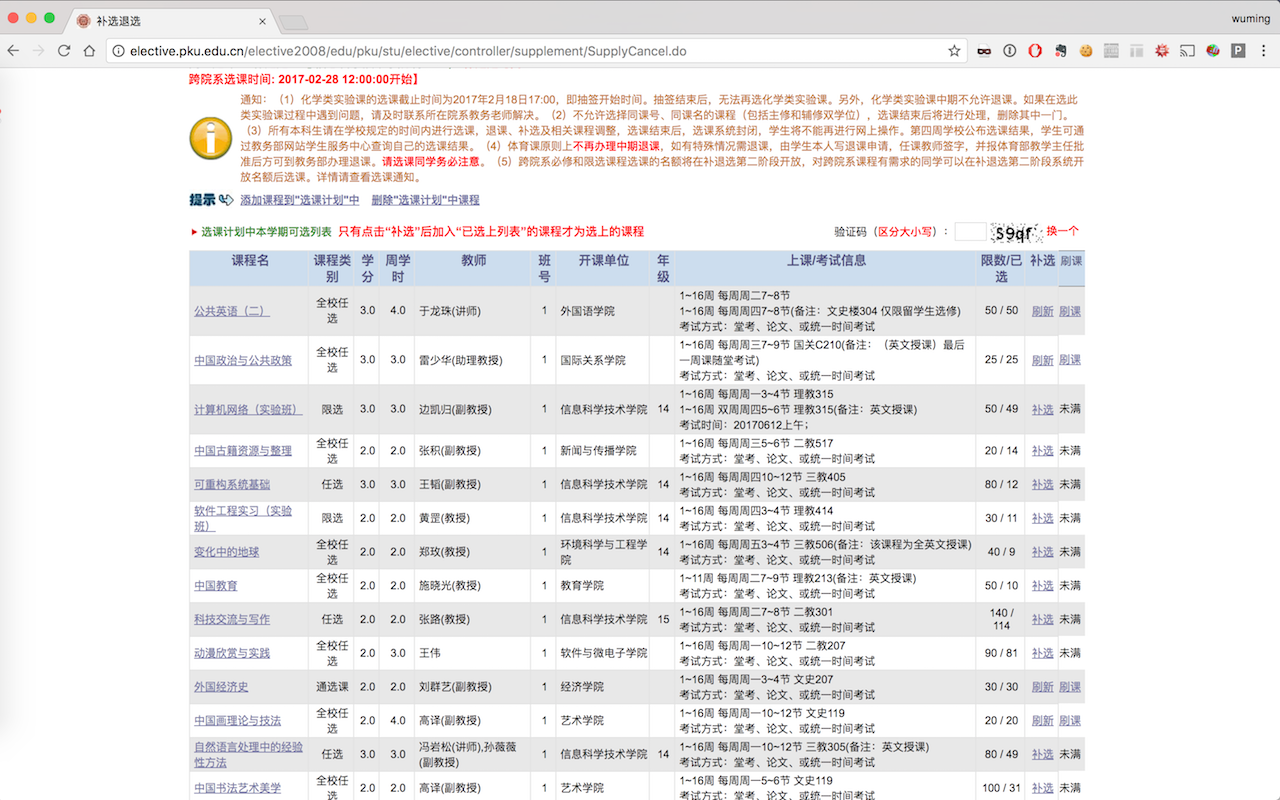
Task: Click the 删除"选课计划"中课程 link
Action: coord(425,200)
